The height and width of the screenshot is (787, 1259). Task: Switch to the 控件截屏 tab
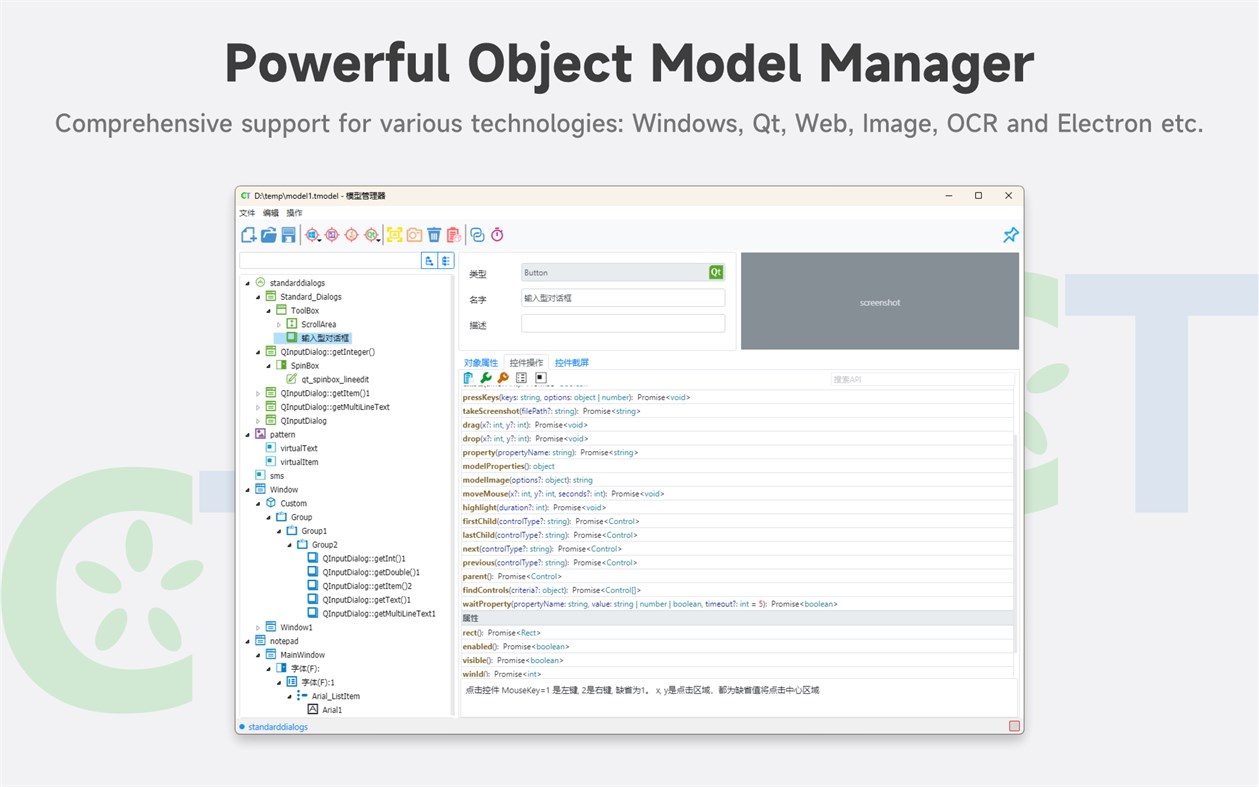573,362
